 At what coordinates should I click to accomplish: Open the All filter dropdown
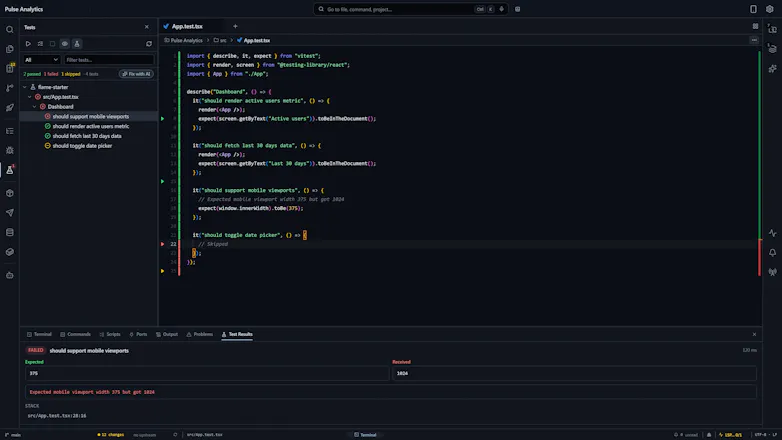[x=41, y=60]
